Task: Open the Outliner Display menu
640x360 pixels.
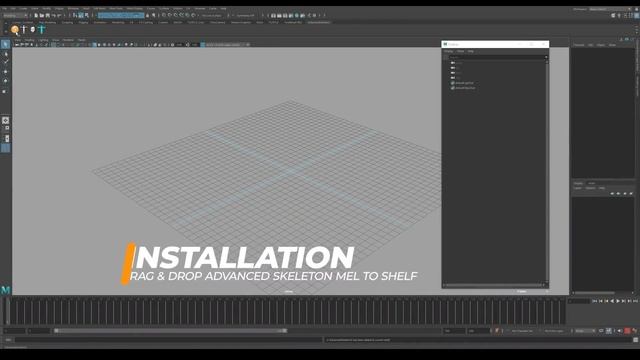Action: pyautogui.click(x=449, y=51)
